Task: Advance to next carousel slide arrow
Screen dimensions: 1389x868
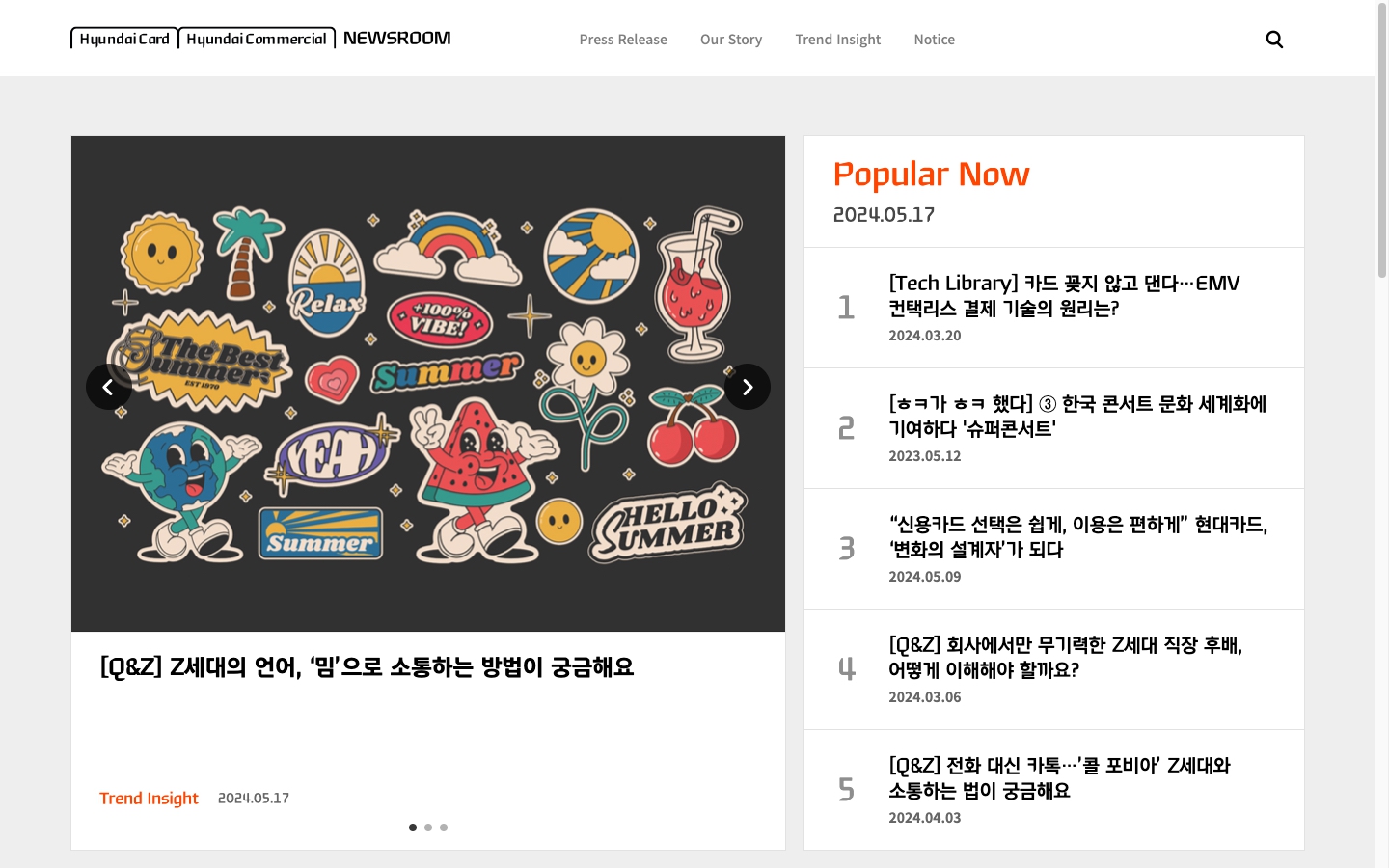Action: [748, 387]
